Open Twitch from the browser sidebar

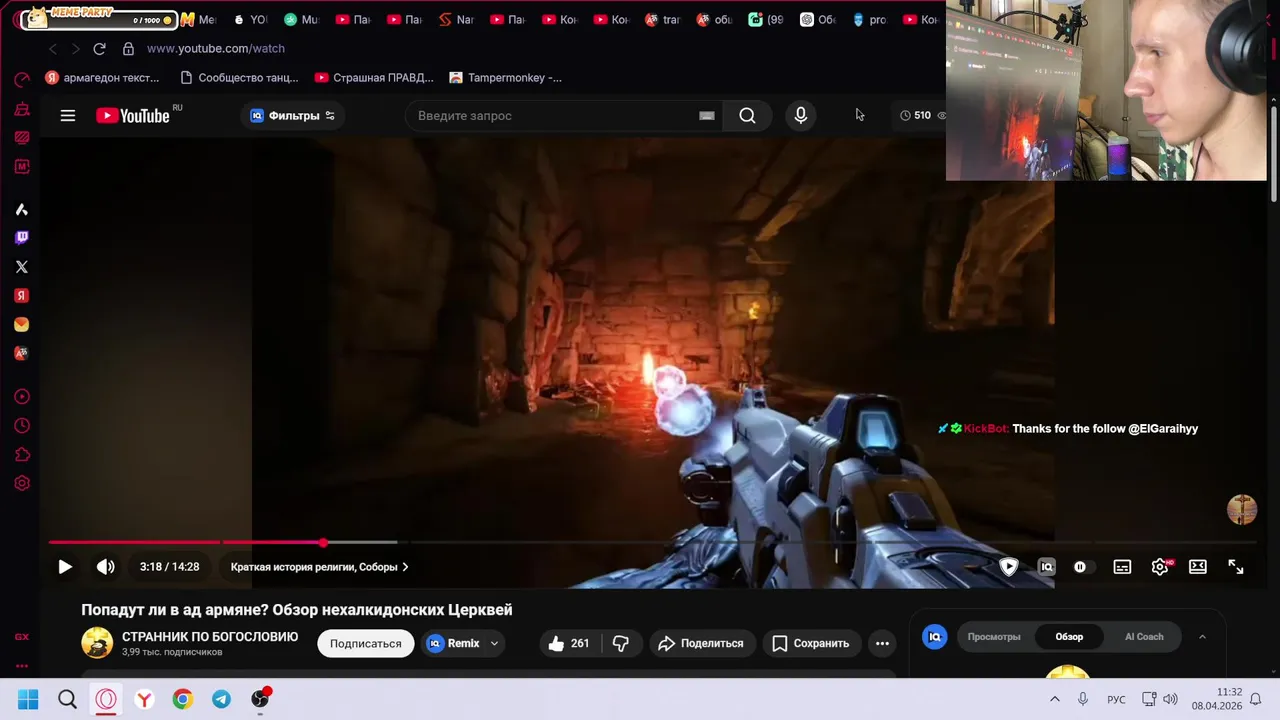click(22, 238)
